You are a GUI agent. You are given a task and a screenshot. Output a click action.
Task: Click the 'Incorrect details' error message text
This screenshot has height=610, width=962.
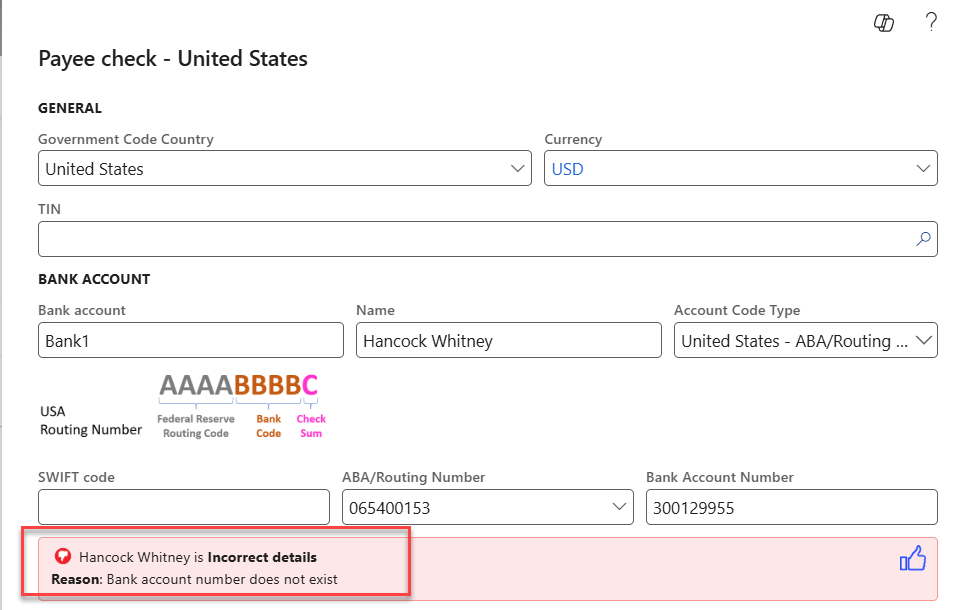[262, 557]
